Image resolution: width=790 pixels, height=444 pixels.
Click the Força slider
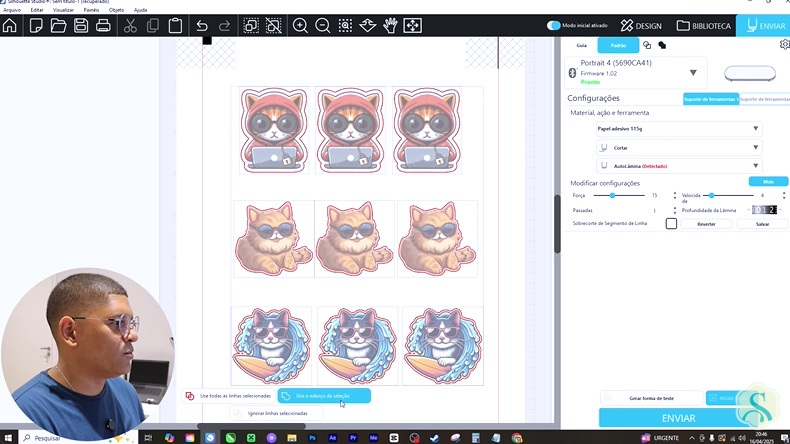click(x=619, y=195)
